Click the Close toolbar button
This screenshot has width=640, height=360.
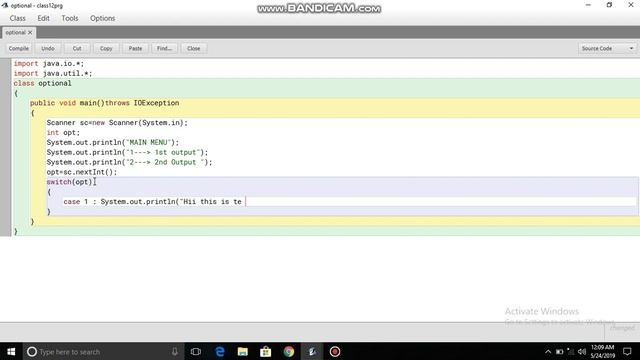point(193,48)
